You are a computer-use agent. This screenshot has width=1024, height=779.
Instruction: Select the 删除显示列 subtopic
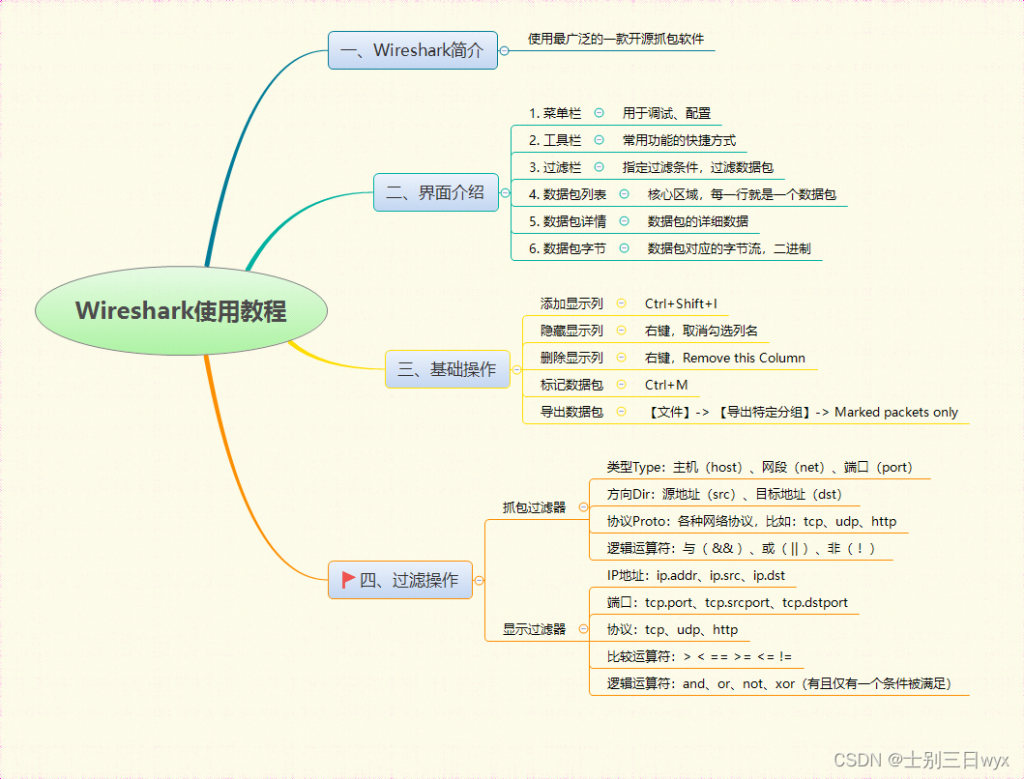(571, 357)
